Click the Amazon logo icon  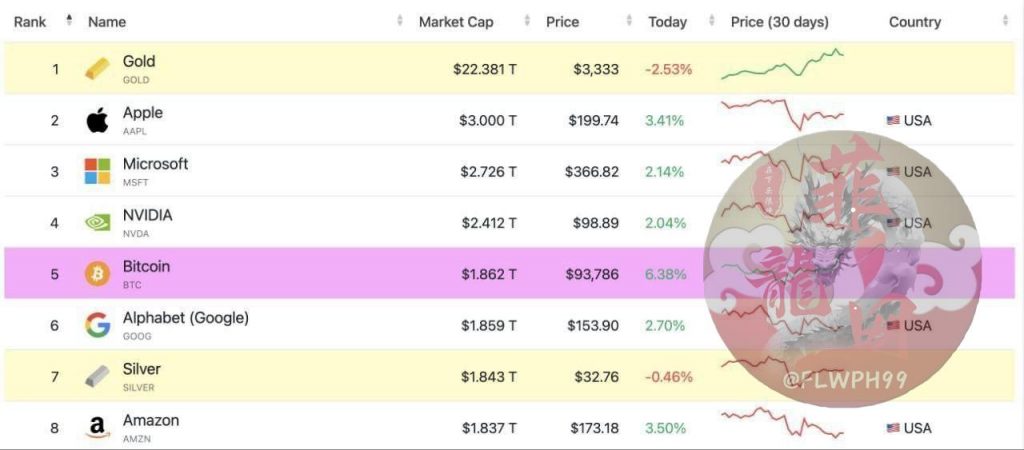[97, 428]
